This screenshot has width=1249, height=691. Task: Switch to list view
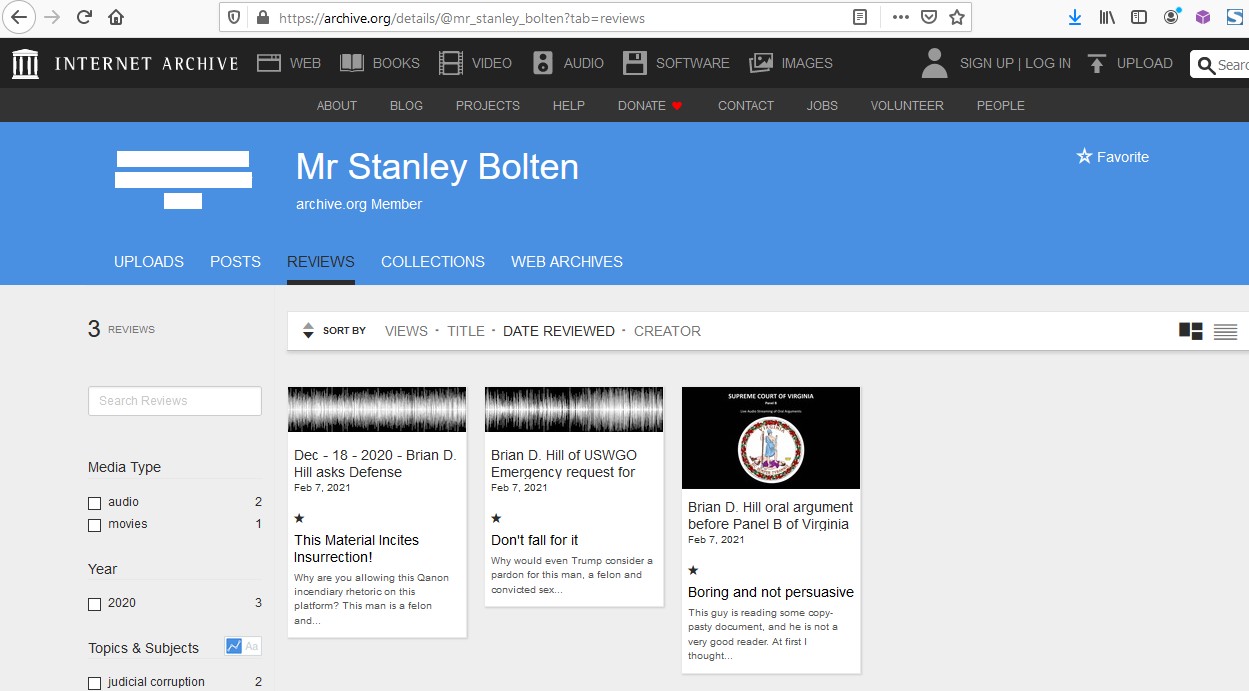tap(1226, 331)
